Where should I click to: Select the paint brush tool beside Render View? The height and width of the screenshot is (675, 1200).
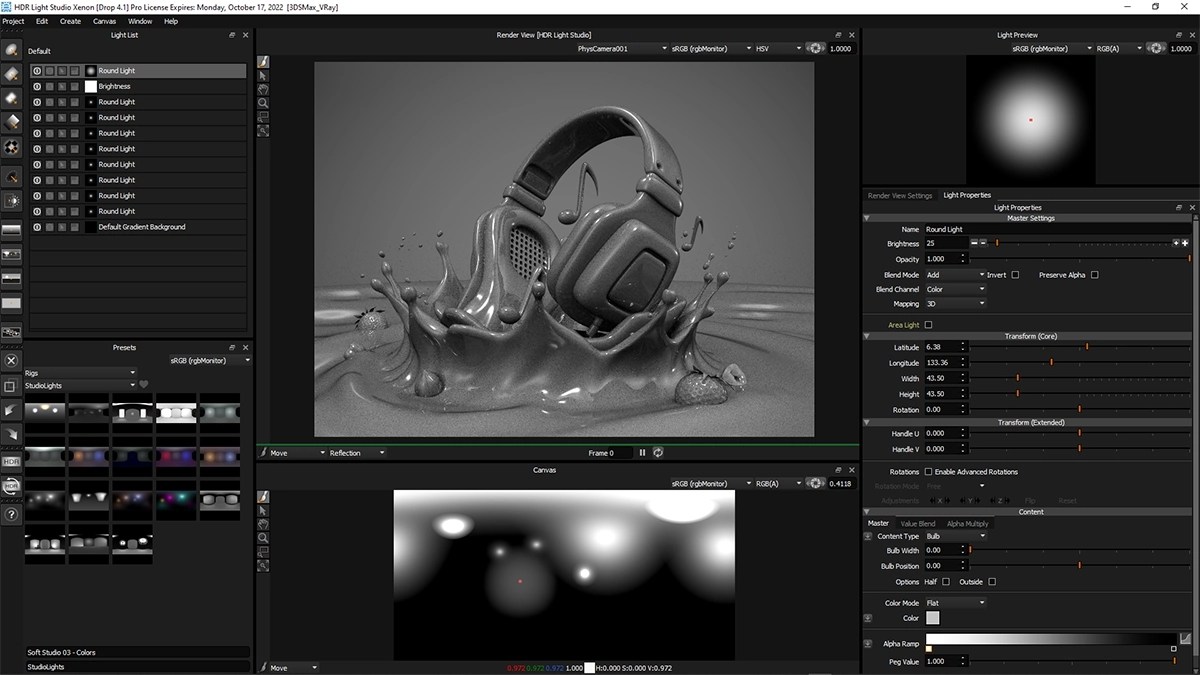click(265, 62)
